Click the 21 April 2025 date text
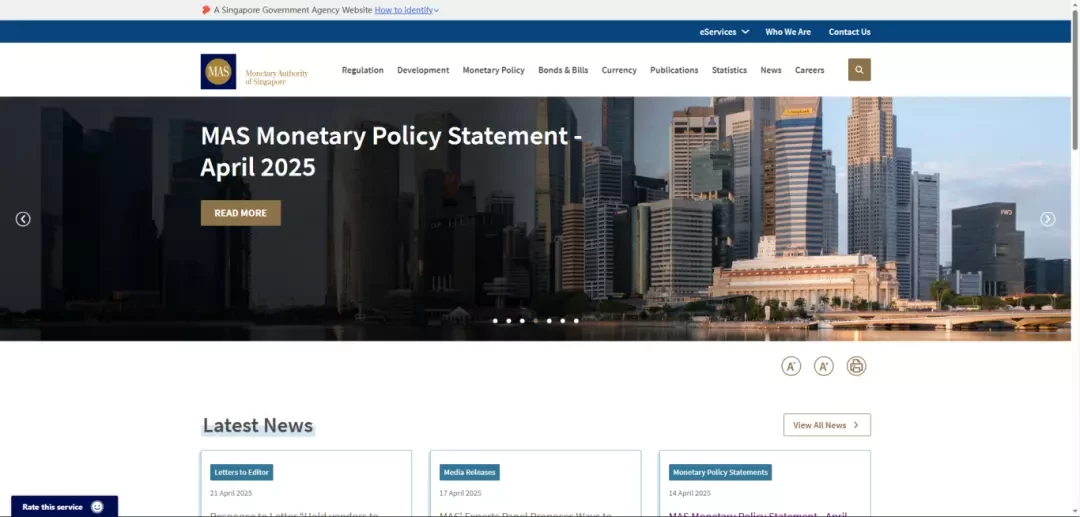The width and height of the screenshot is (1080, 517). click(231, 493)
